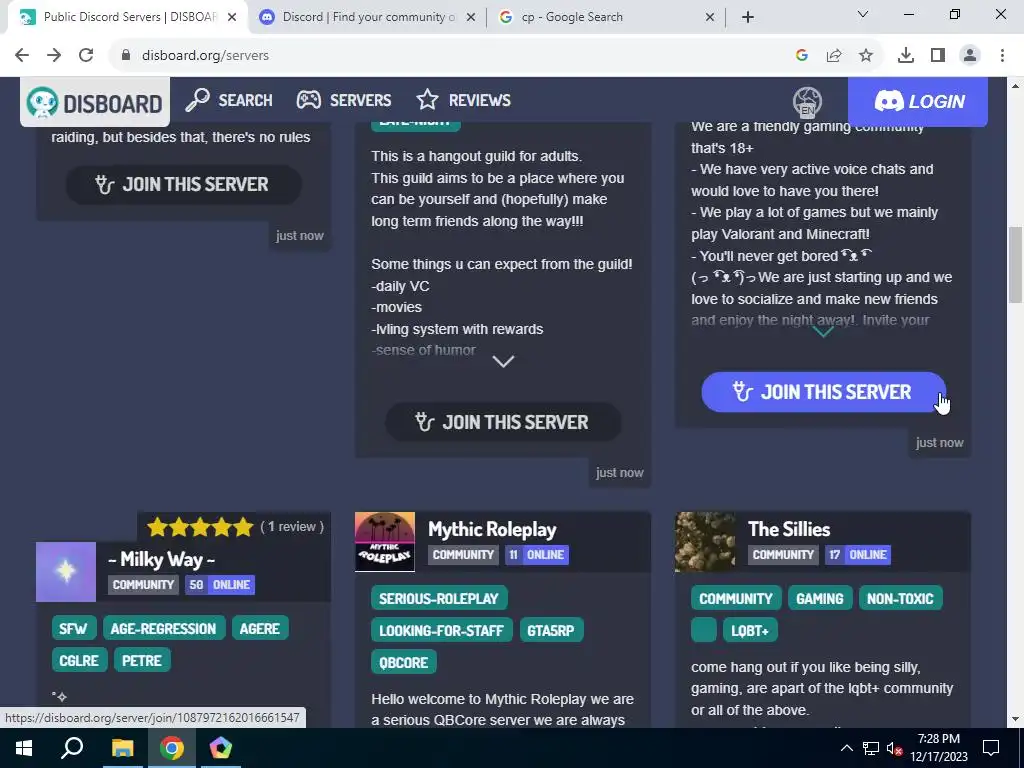Expand the gaming community description
The height and width of the screenshot is (768, 1024).
tap(823, 332)
